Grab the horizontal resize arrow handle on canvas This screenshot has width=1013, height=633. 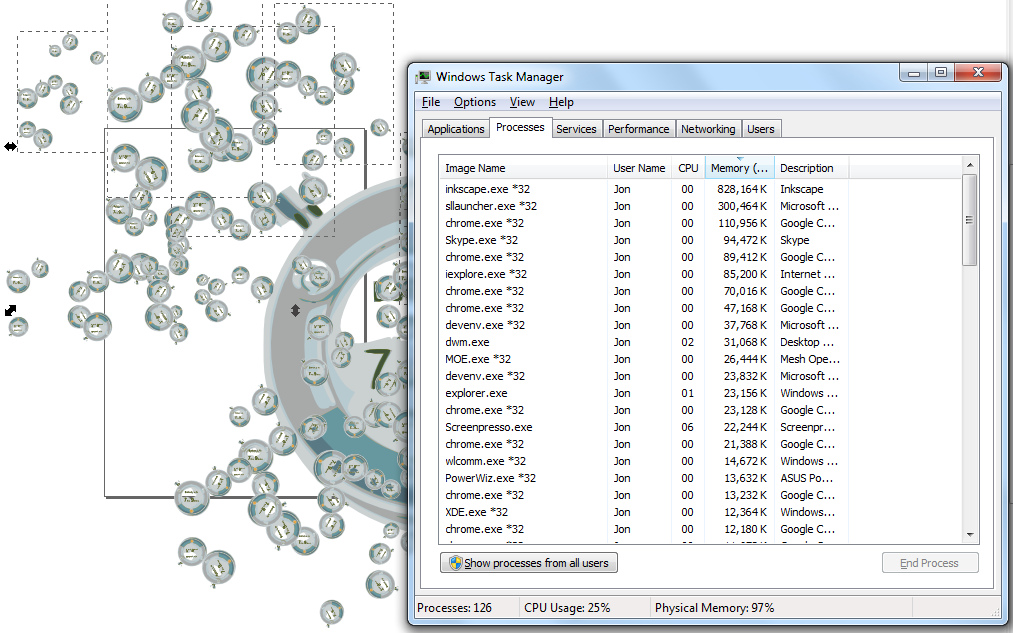point(10,146)
